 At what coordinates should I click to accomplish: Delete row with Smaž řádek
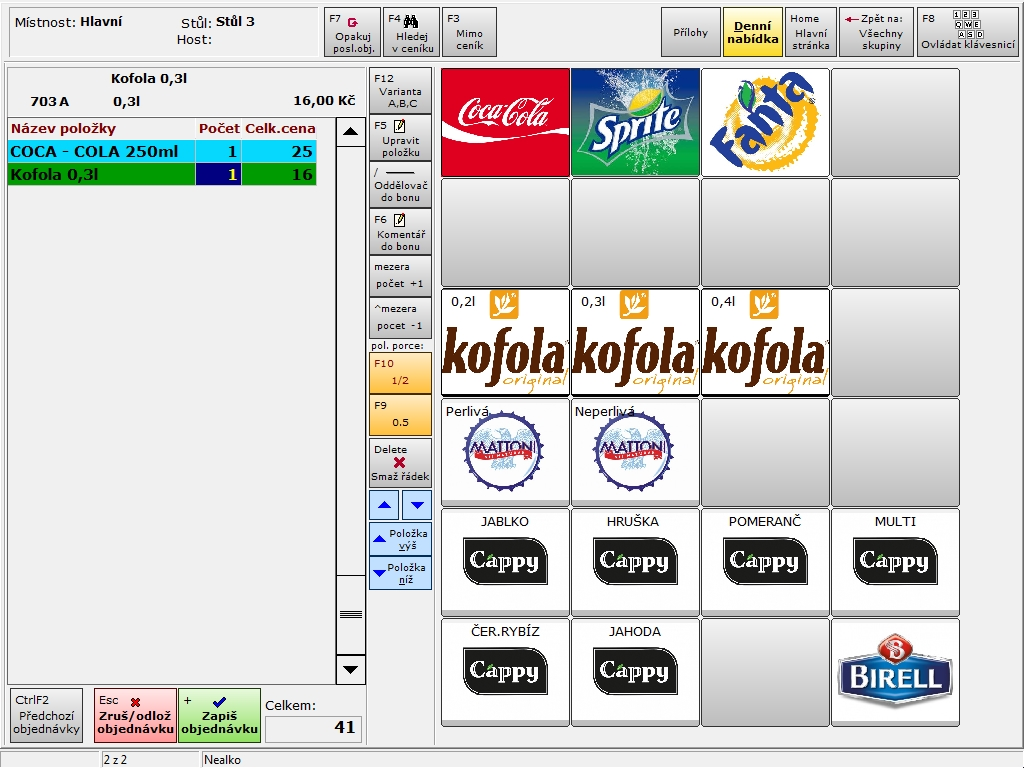pos(400,462)
